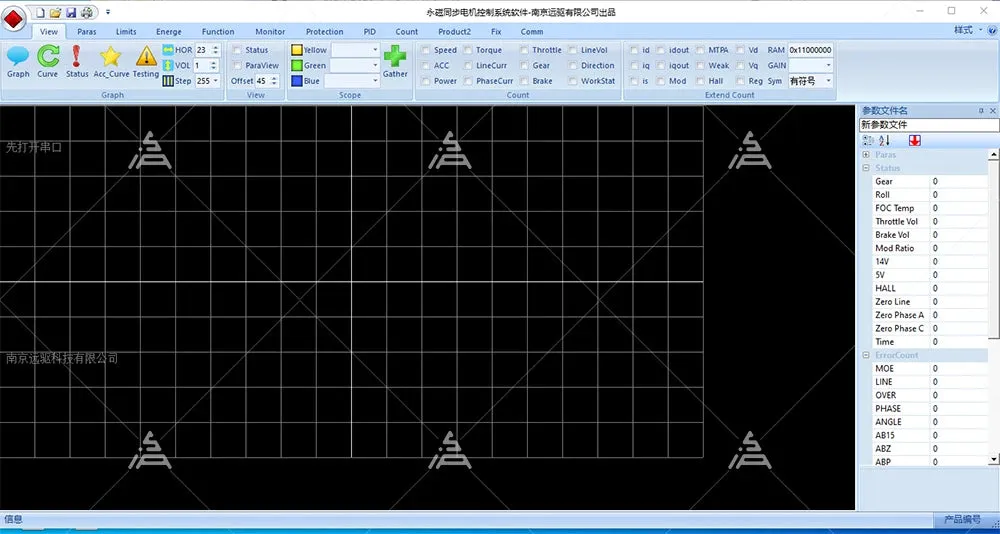Click the New file icon in quick access toolbar

pos(40,12)
